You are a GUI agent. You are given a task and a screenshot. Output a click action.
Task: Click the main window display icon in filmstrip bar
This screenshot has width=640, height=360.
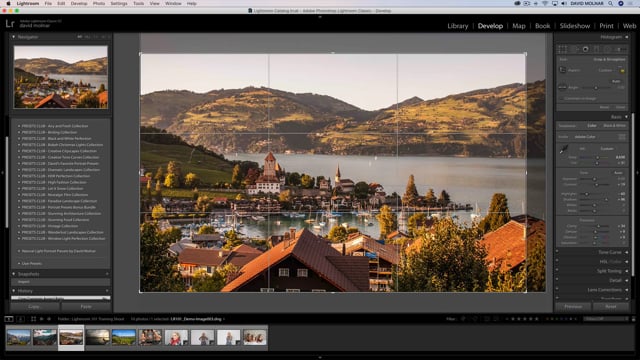coord(9,319)
